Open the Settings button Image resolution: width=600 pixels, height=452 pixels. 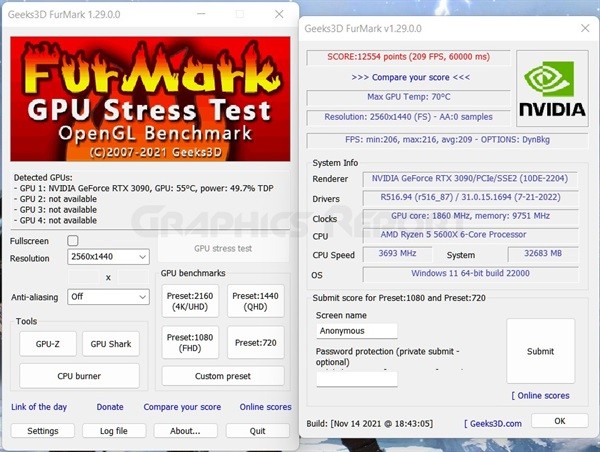click(43, 431)
